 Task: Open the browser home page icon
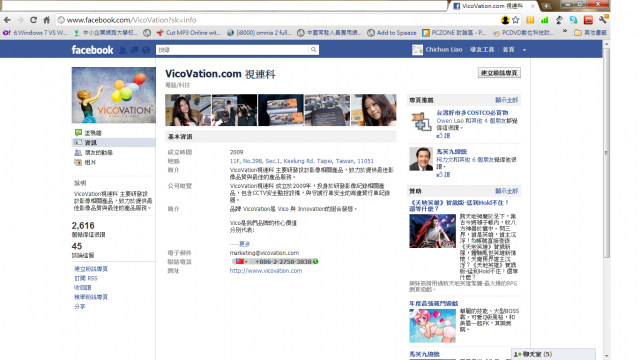47,20
